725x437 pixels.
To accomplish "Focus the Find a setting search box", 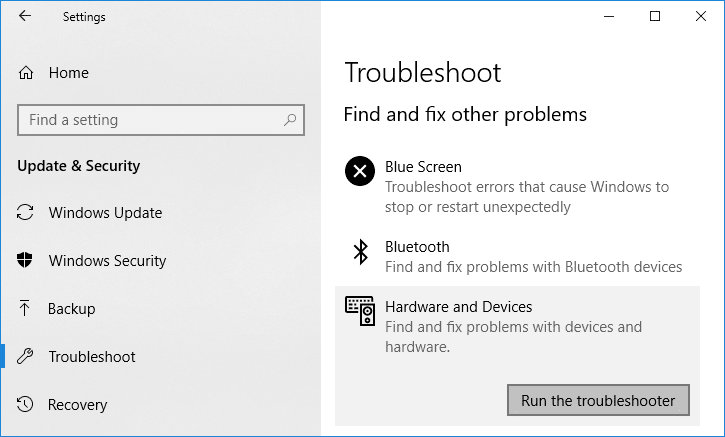I will tap(150, 120).
